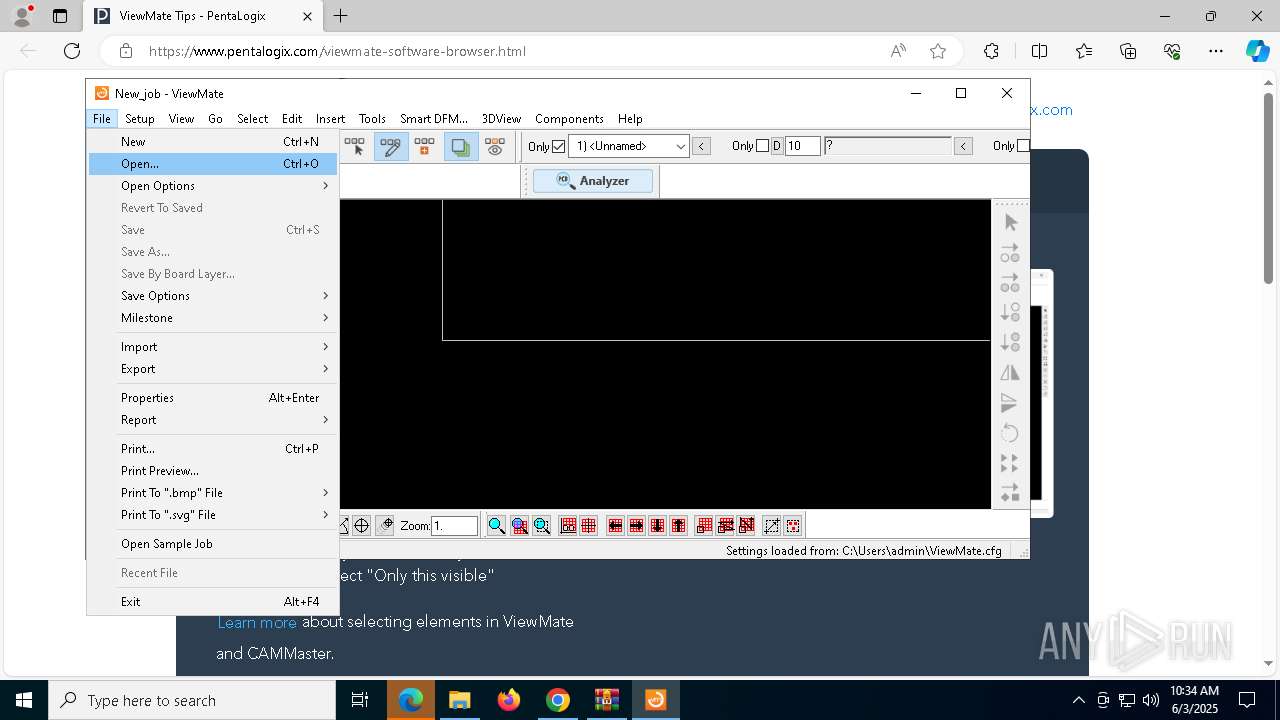Click the four-triangles array icon
The image size is (1280, 720).
(1010, 463)
